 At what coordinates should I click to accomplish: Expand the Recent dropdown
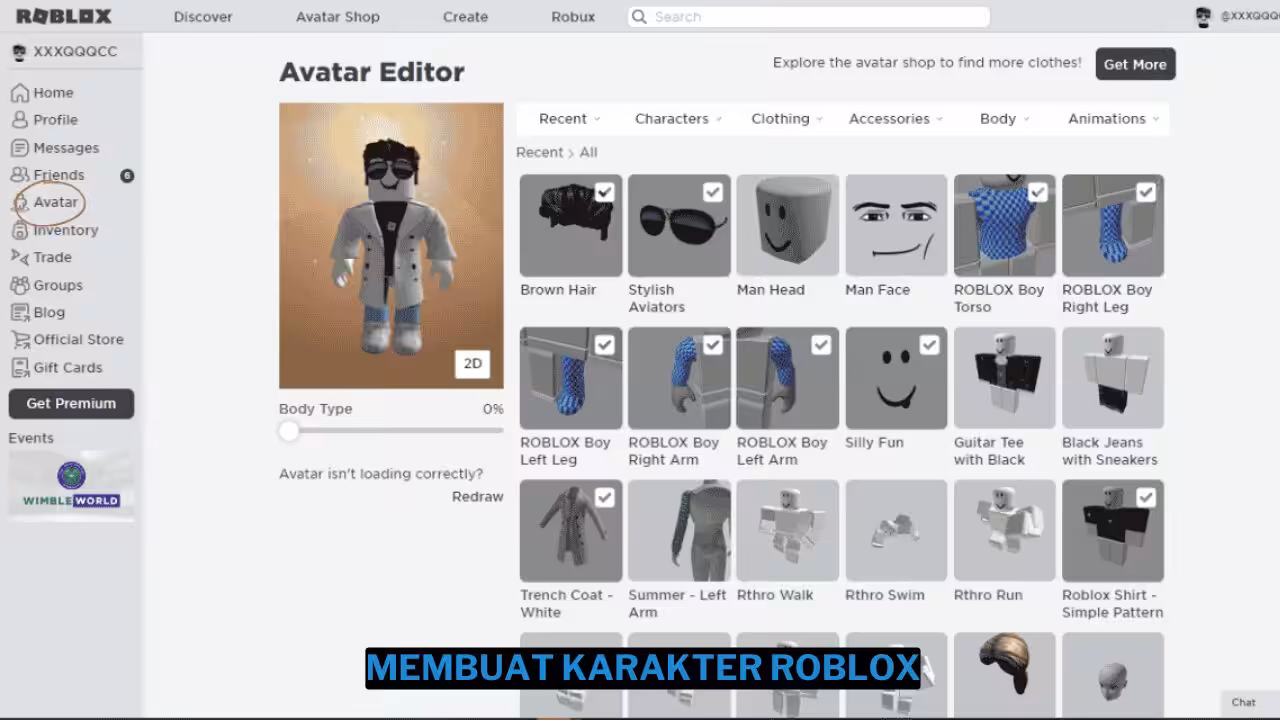pyautogui.click(x=570, y=118)
